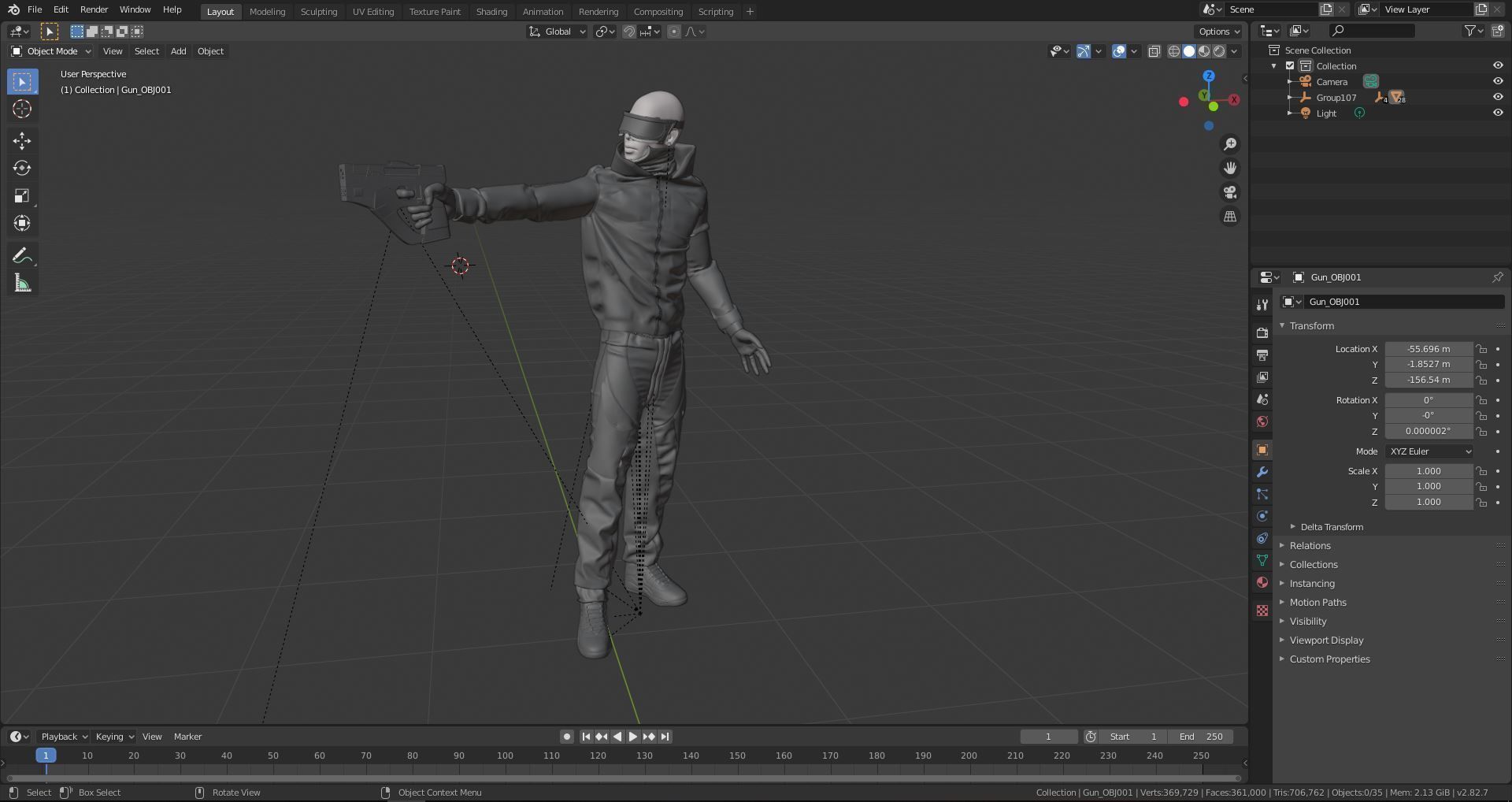Open the Particles properties tab
Screen dimensions: 1512x802
click(1262, 494)
